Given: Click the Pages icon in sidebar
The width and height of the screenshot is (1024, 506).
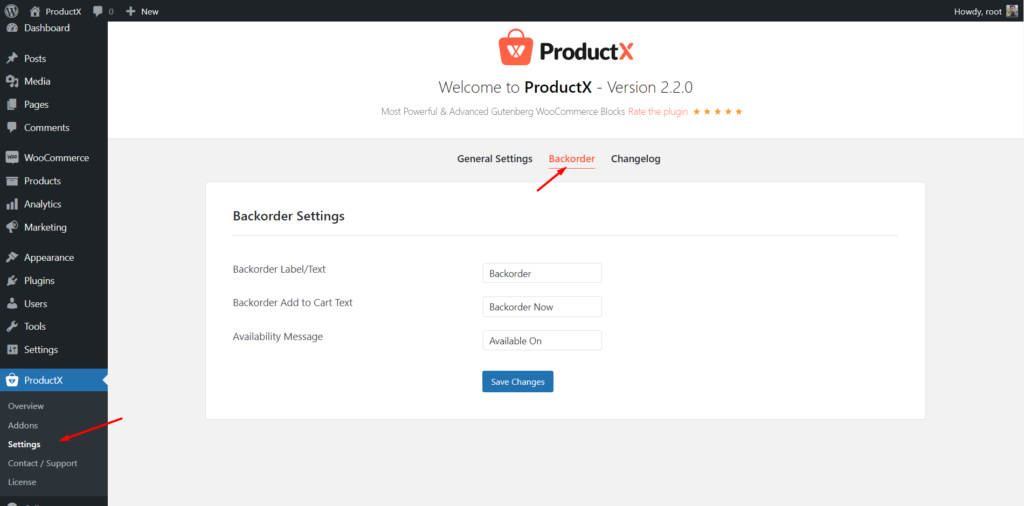Looking at the screenshot, I should pyautogui.click(x=12, y=104).
